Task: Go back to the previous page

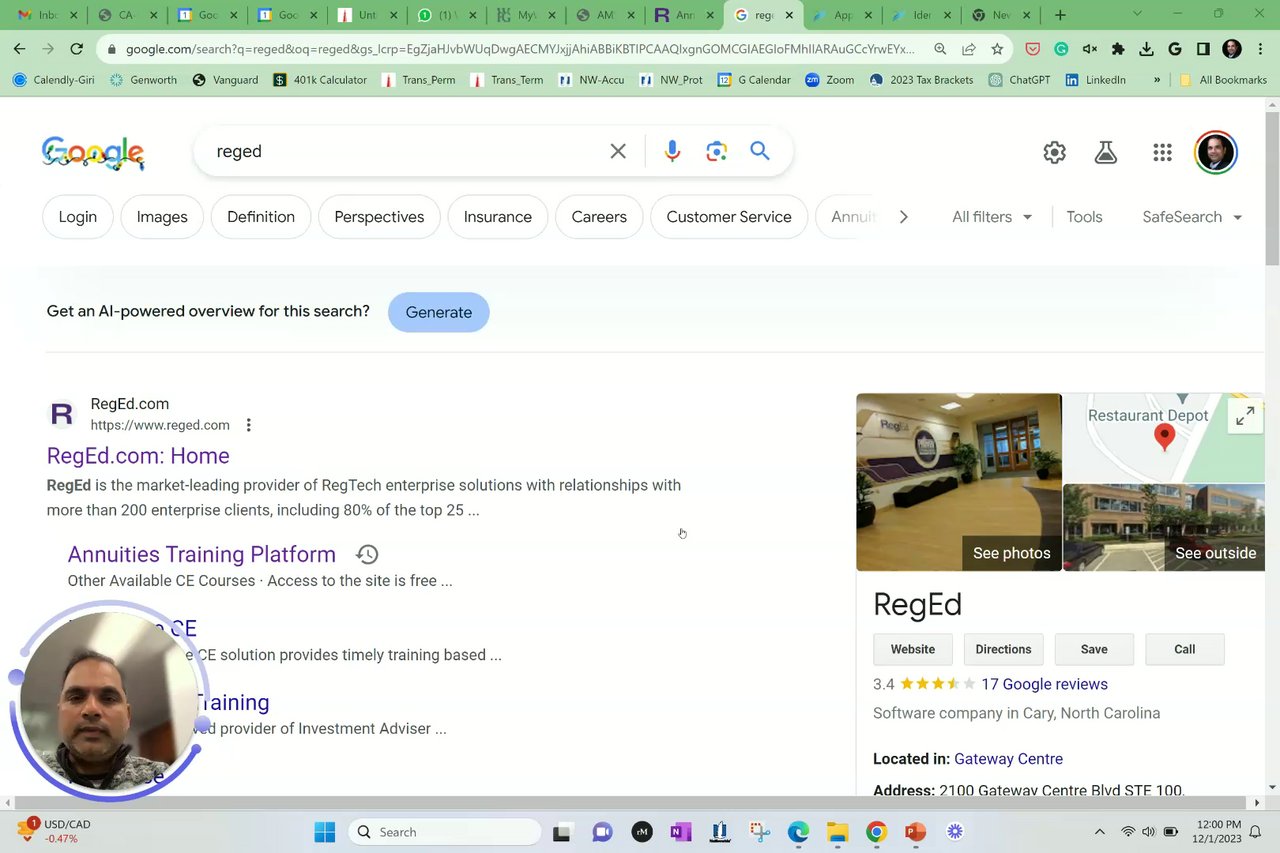Action: pyautogui.click(x=20, y=48)
